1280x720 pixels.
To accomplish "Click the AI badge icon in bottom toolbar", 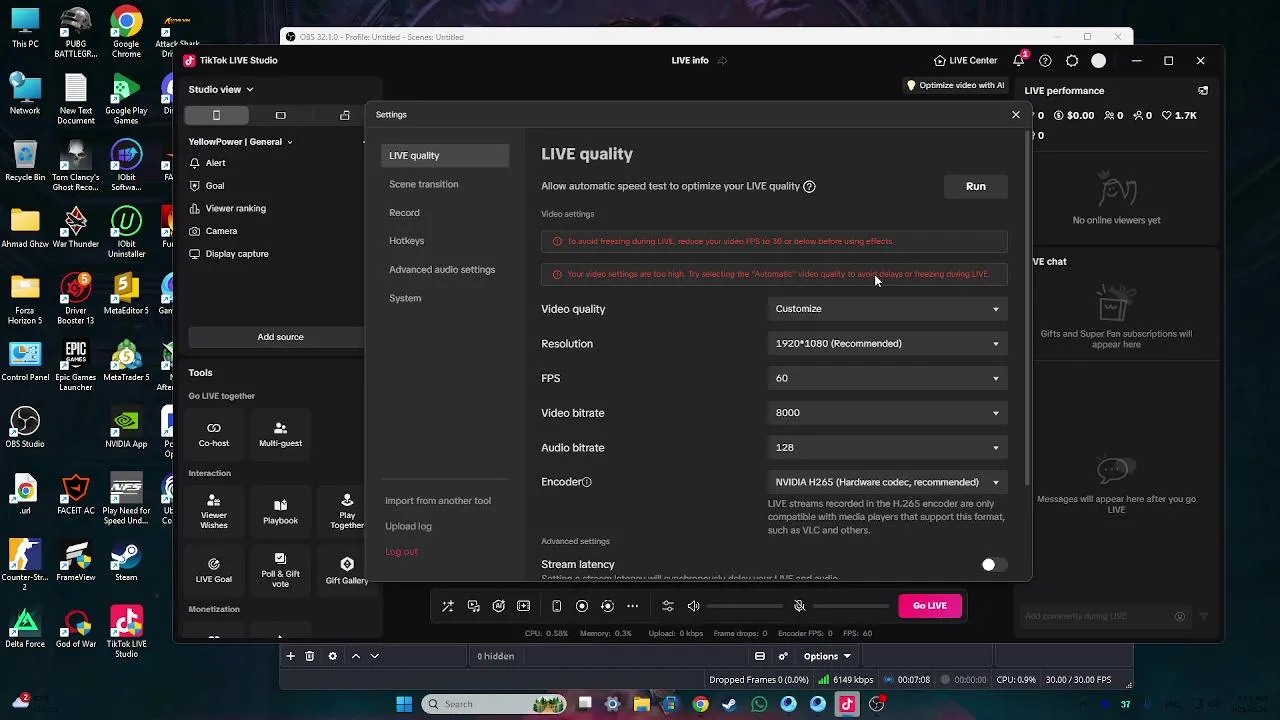I will tap(498, 606).
